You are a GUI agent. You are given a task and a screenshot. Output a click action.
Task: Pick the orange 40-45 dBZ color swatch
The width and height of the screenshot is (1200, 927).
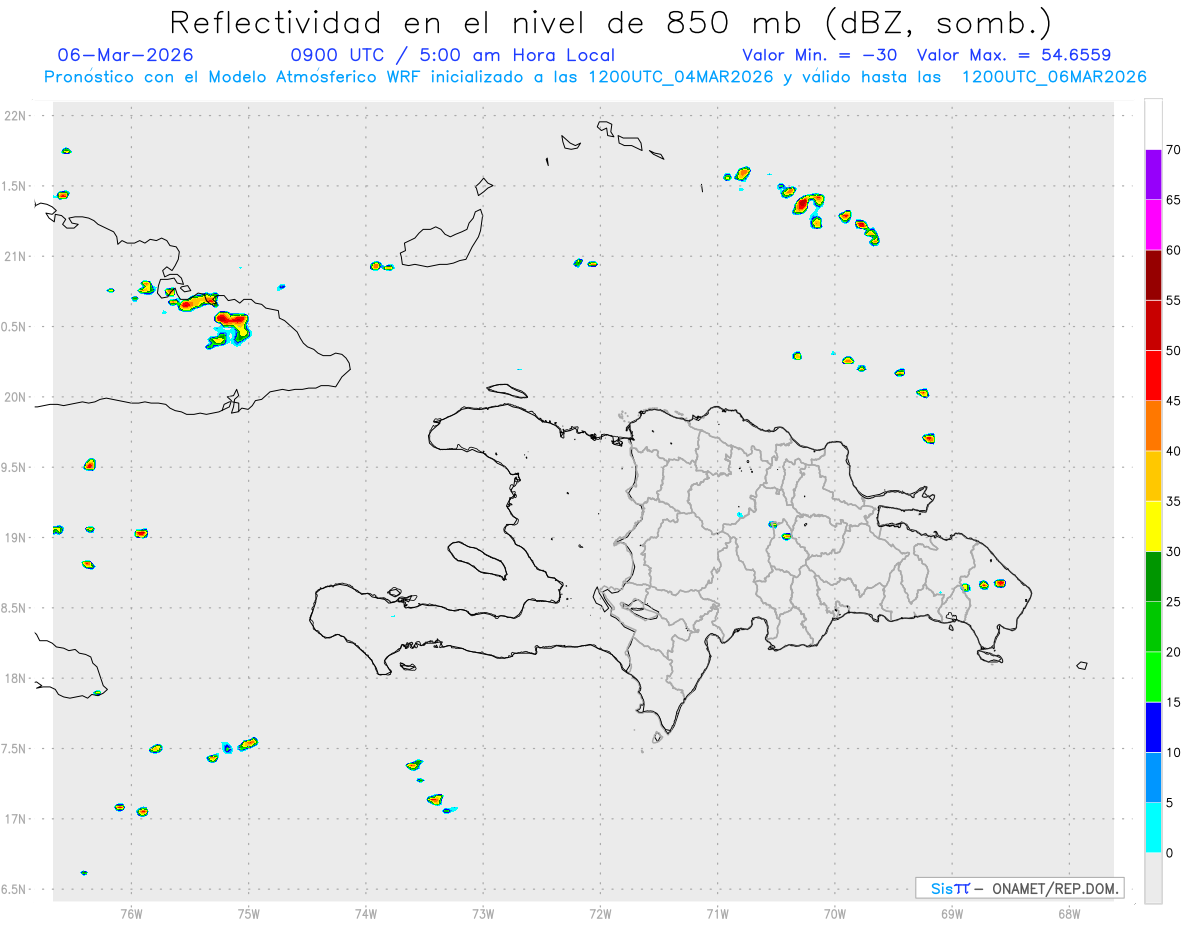click(x=1153, y=426)
